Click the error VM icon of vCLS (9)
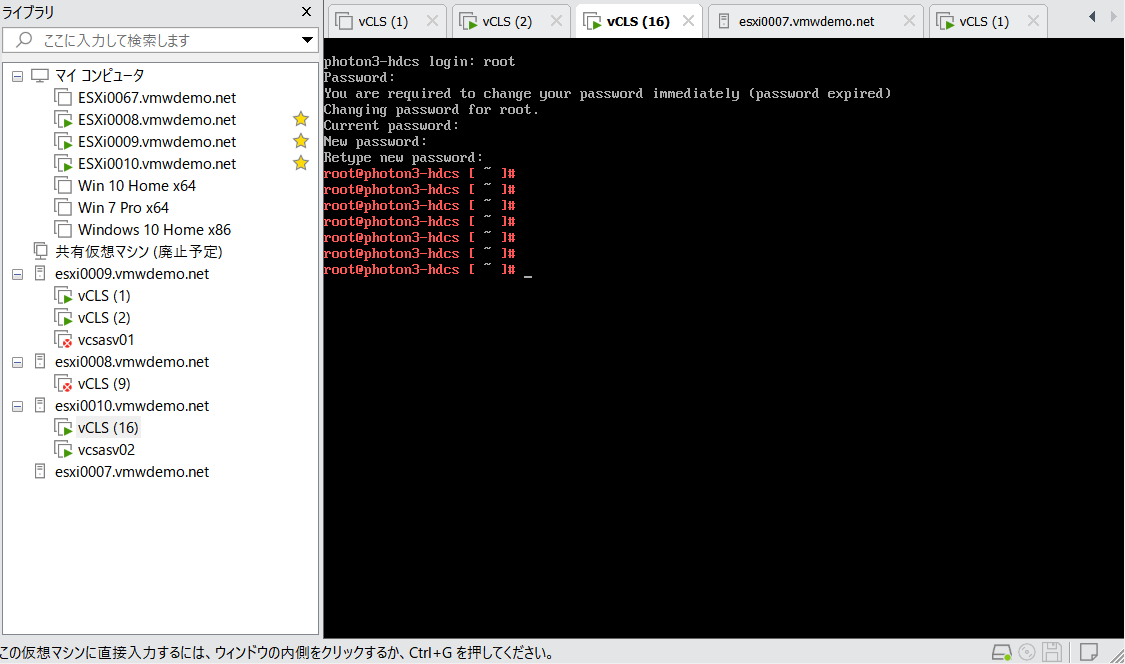1125x664 pixels. click(63, 384)
